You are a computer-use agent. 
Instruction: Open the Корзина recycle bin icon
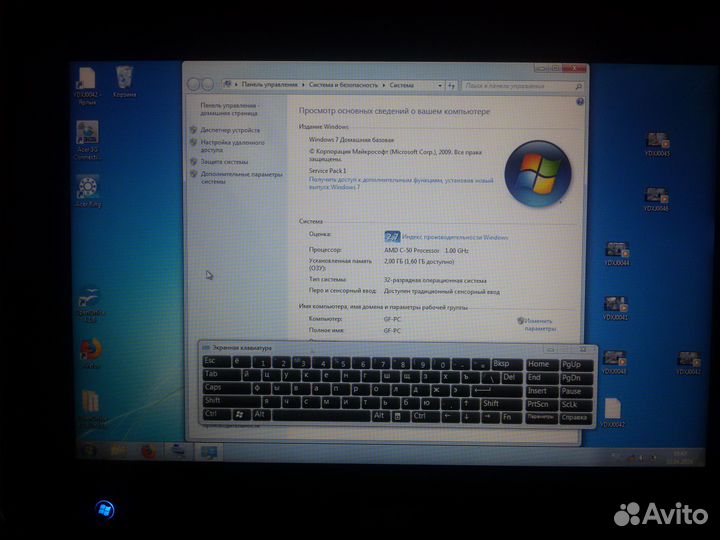point(124,81)
